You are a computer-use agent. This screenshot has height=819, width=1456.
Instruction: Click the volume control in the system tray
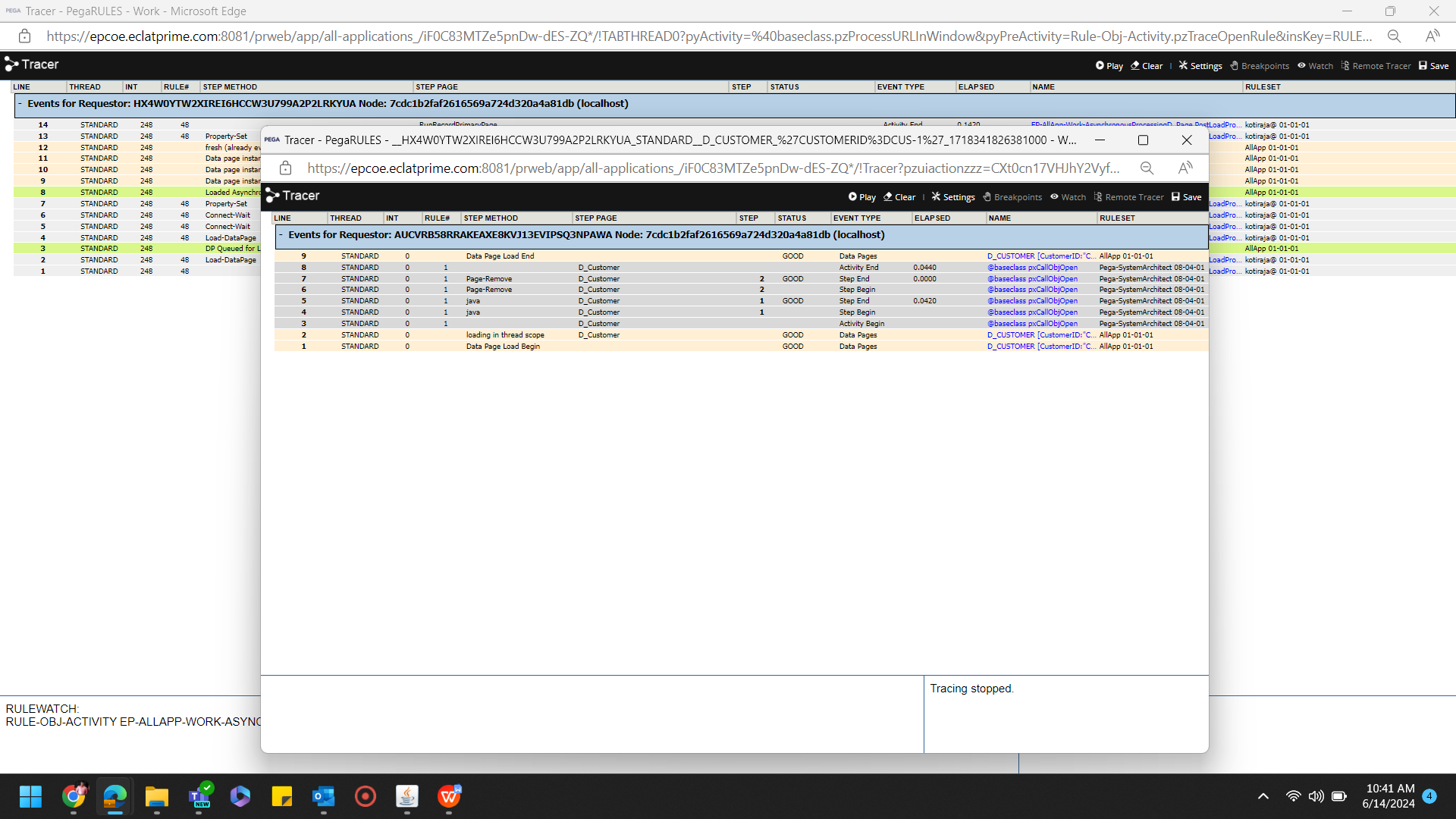click(1316, 797)
